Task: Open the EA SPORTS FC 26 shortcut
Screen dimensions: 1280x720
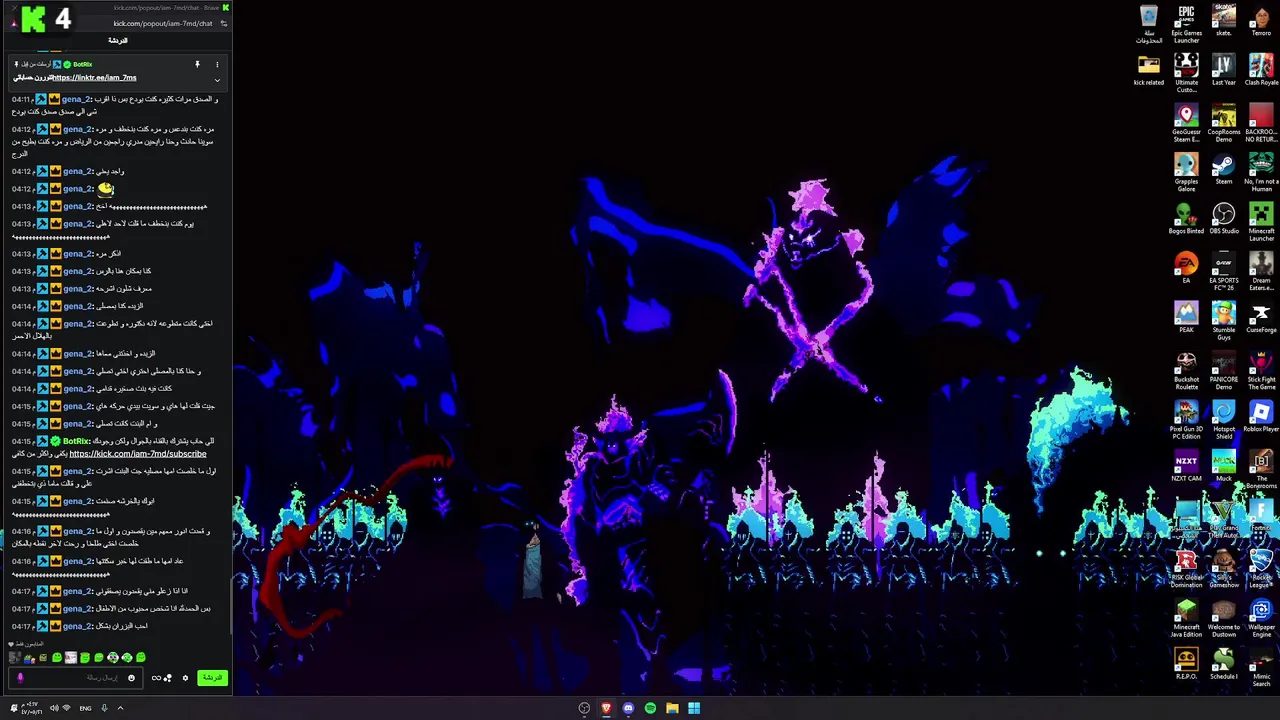Action: [1224, 271]
